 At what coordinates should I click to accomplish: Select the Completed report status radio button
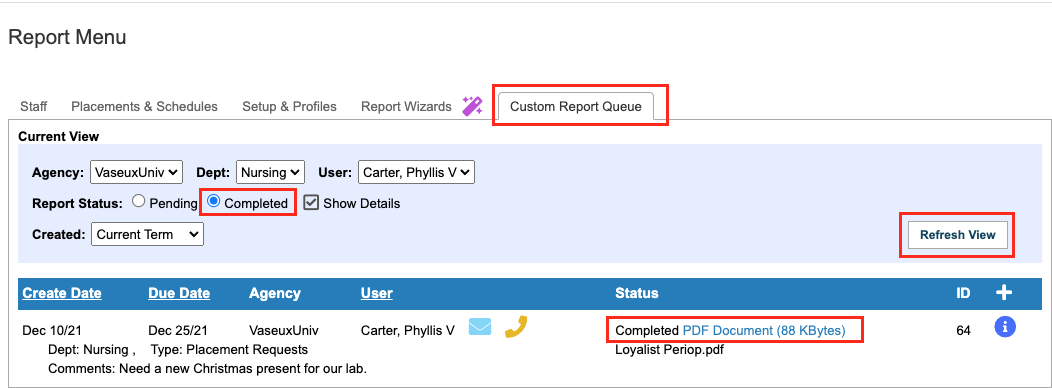coord(214,201)
